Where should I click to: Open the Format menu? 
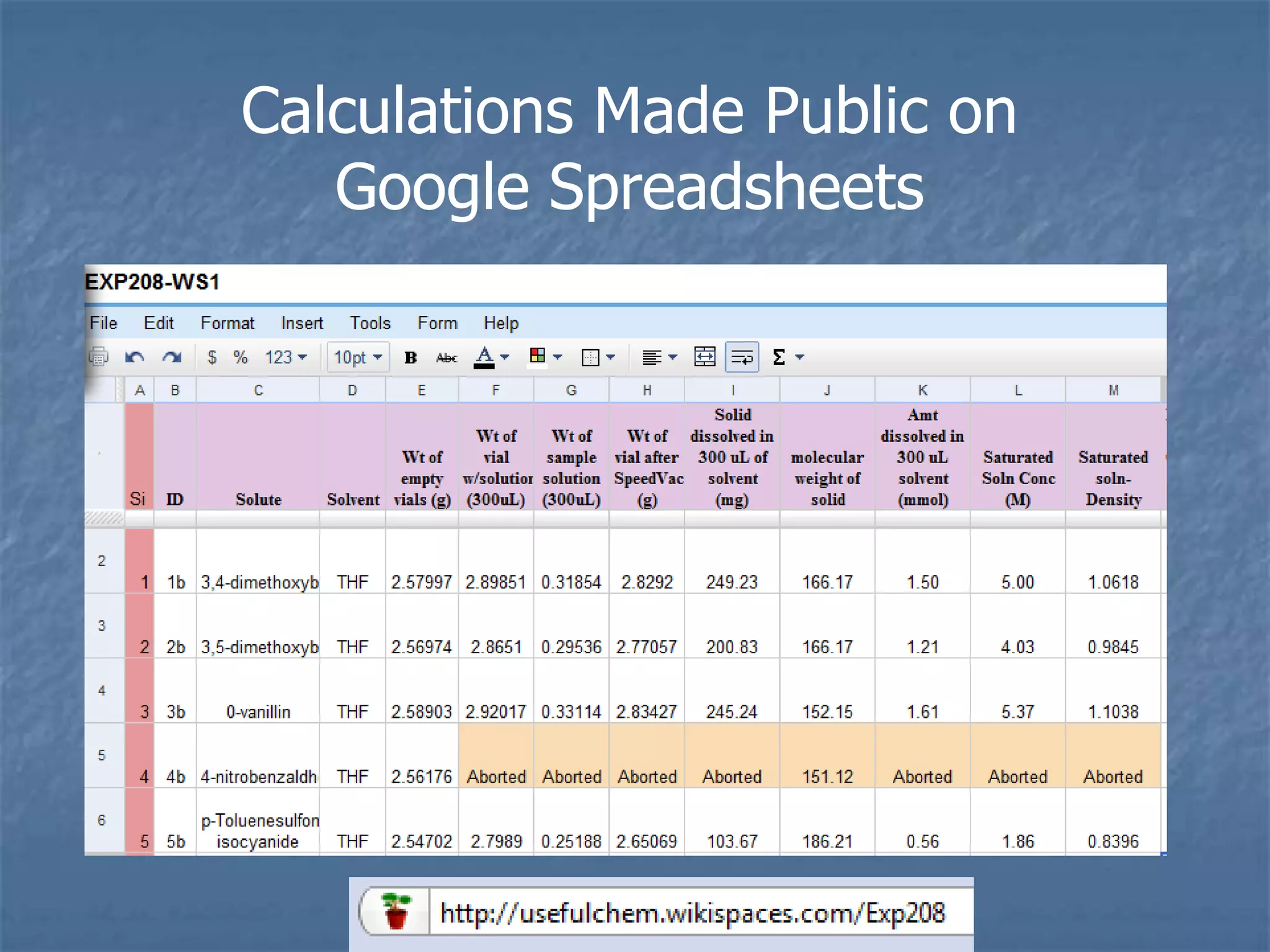click(x=227, y=323)
